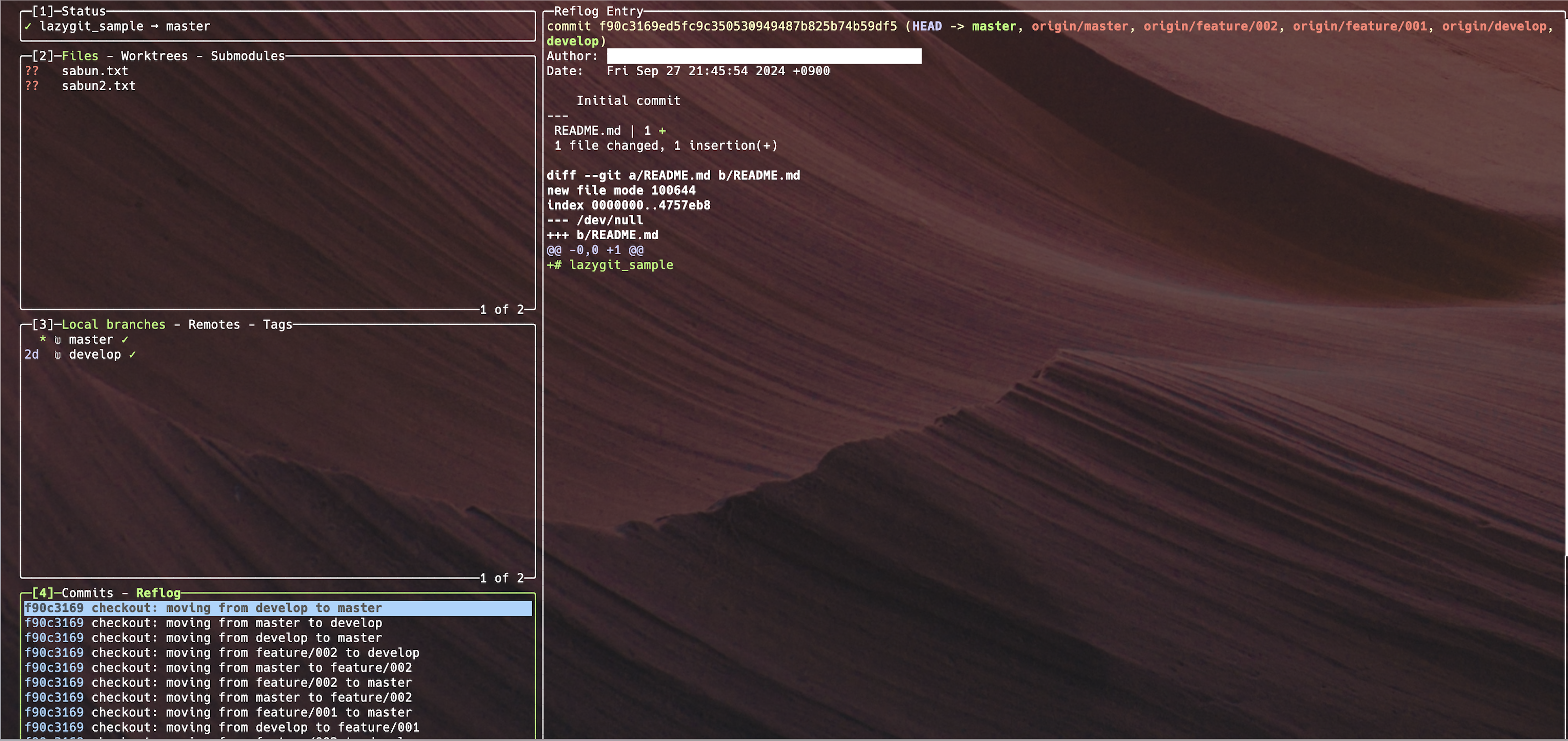Click the branch icon beside develop
1568x741 pixels.
click(x=58, y=355)
